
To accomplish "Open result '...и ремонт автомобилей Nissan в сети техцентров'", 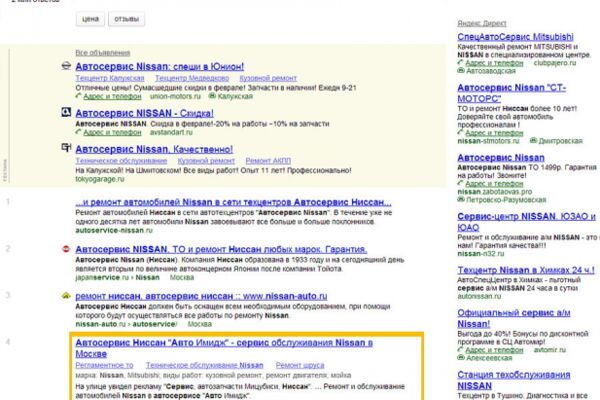I will click(233, 202).
